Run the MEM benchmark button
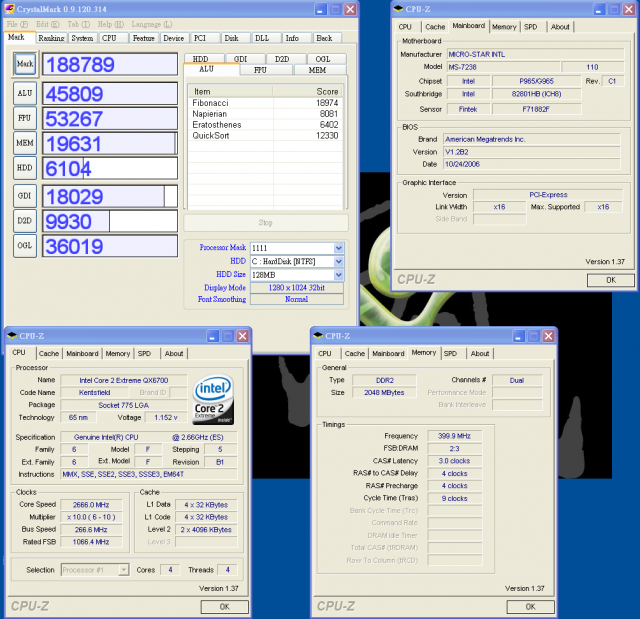Screen dimensions: 640x619 (25, 143)
